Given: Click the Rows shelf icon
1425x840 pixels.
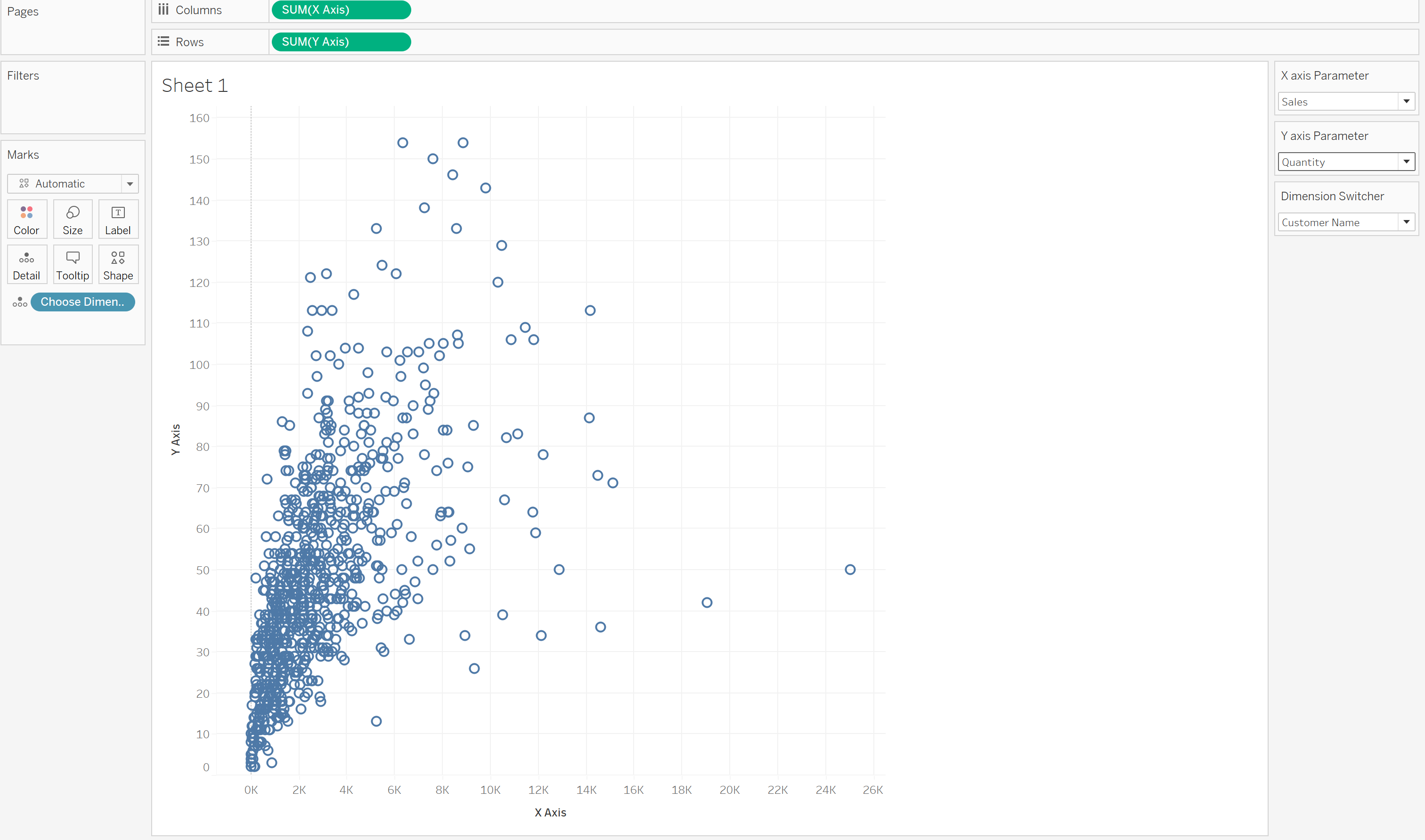Looking at the screenshot, I should click(x=163, y=41).
